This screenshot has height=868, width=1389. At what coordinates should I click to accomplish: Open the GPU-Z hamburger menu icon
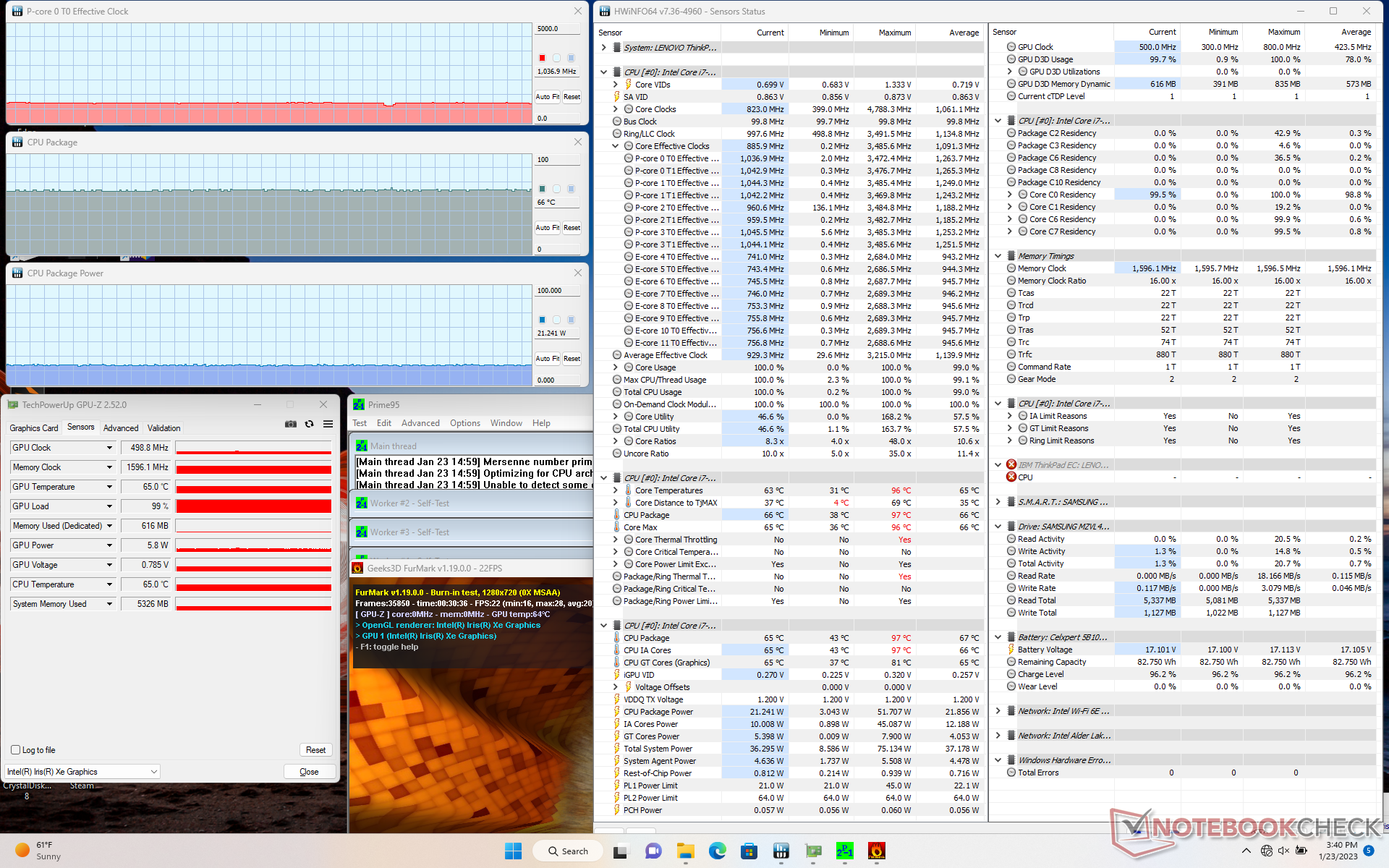(x=328, y=424)
